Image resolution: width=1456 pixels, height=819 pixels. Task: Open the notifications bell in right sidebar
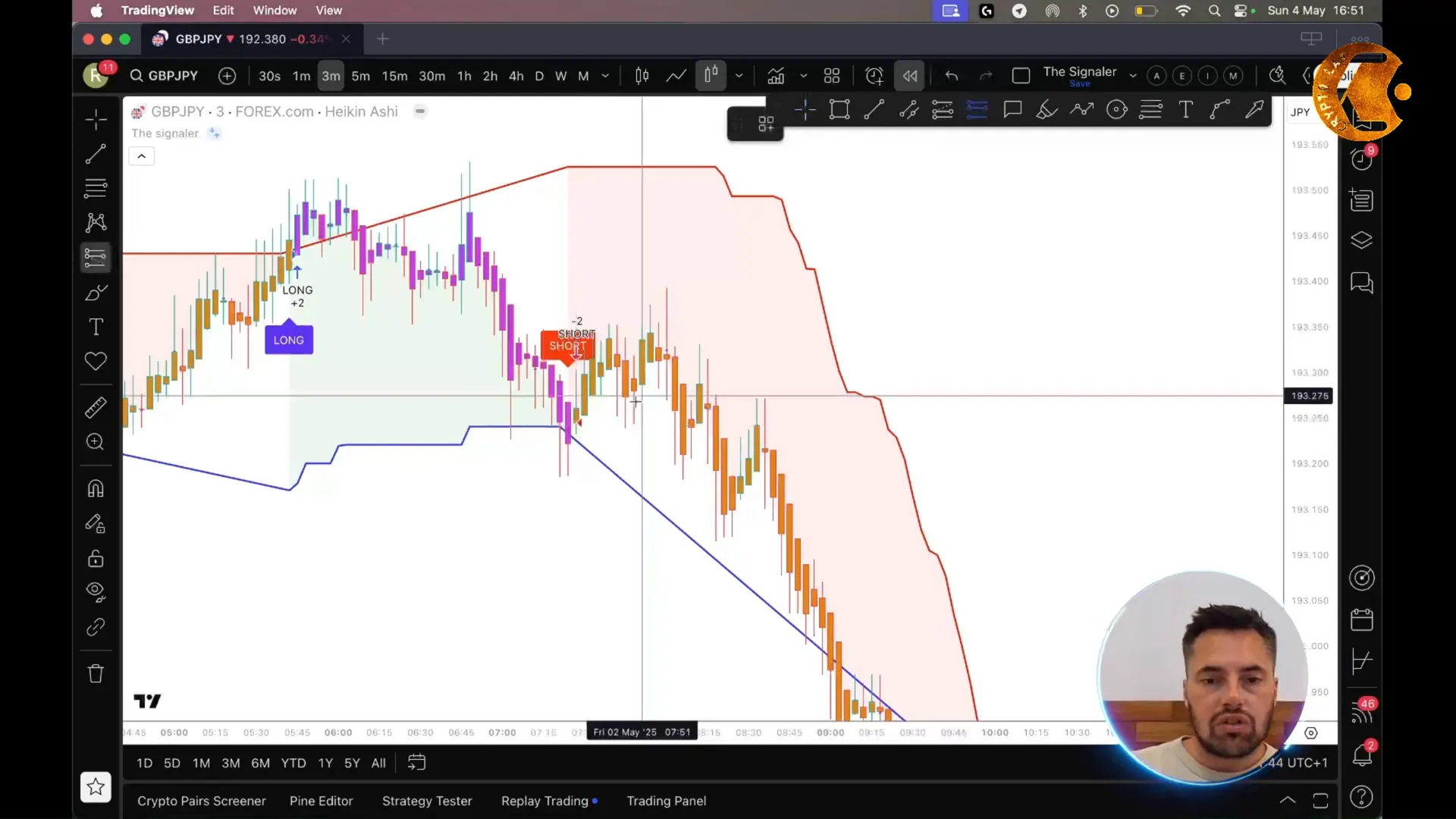point(1362,755)
